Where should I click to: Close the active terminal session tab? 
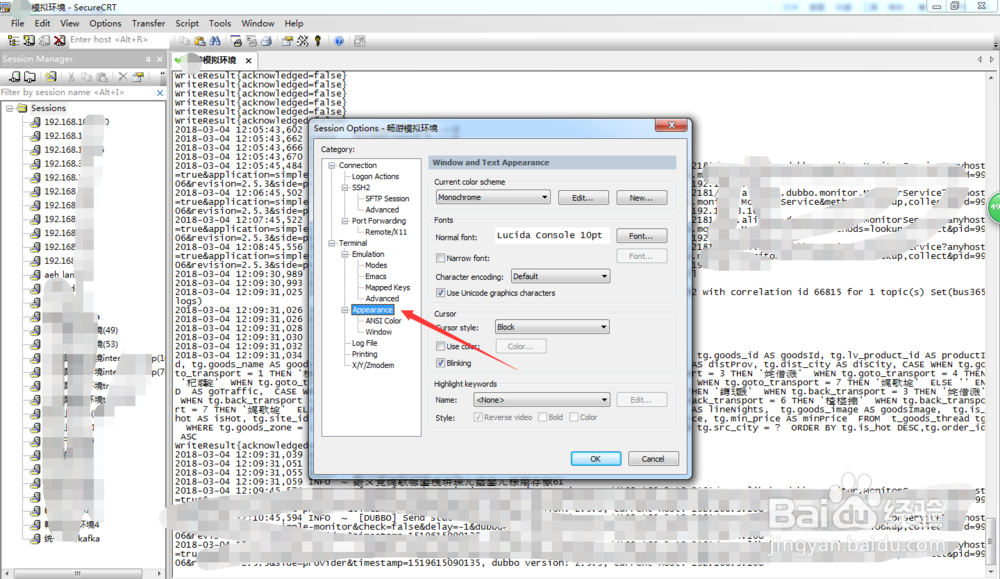tap(248, 60)
